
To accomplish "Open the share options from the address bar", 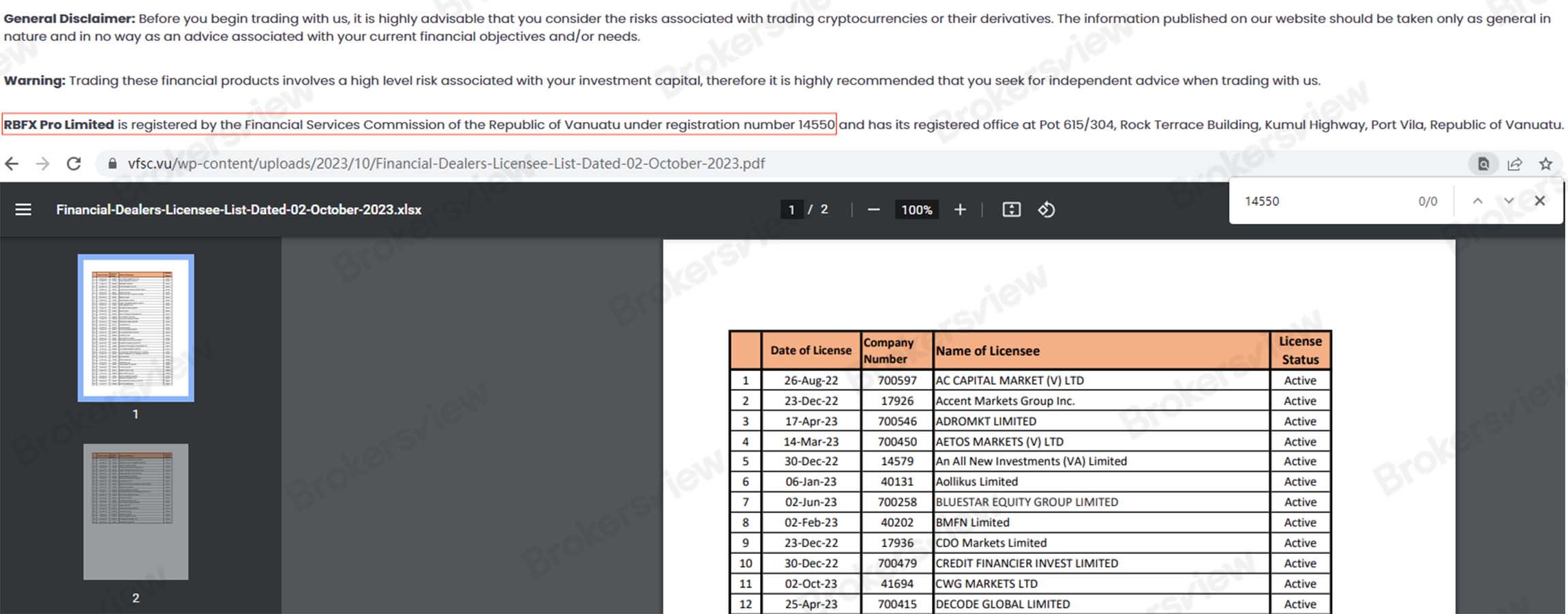I will tap(1515, 164).
